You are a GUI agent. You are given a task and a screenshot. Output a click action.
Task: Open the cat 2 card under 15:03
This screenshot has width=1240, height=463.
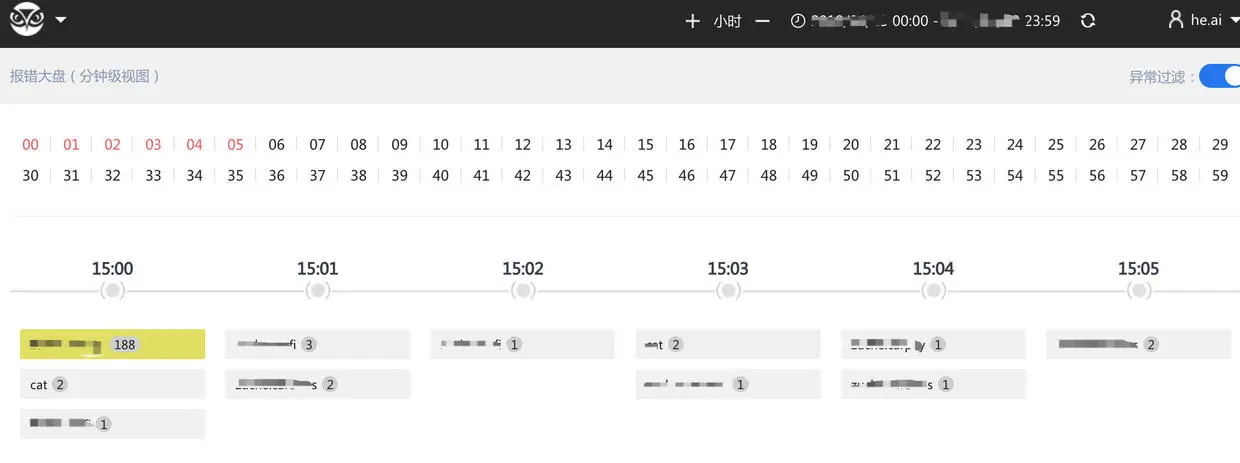728,344
